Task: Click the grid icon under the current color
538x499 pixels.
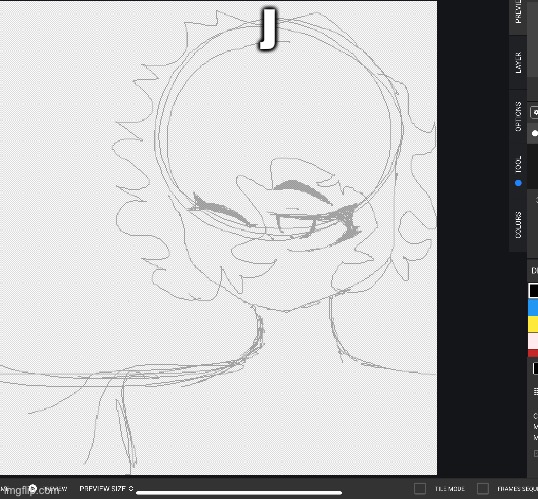Action: pos(536,391)
